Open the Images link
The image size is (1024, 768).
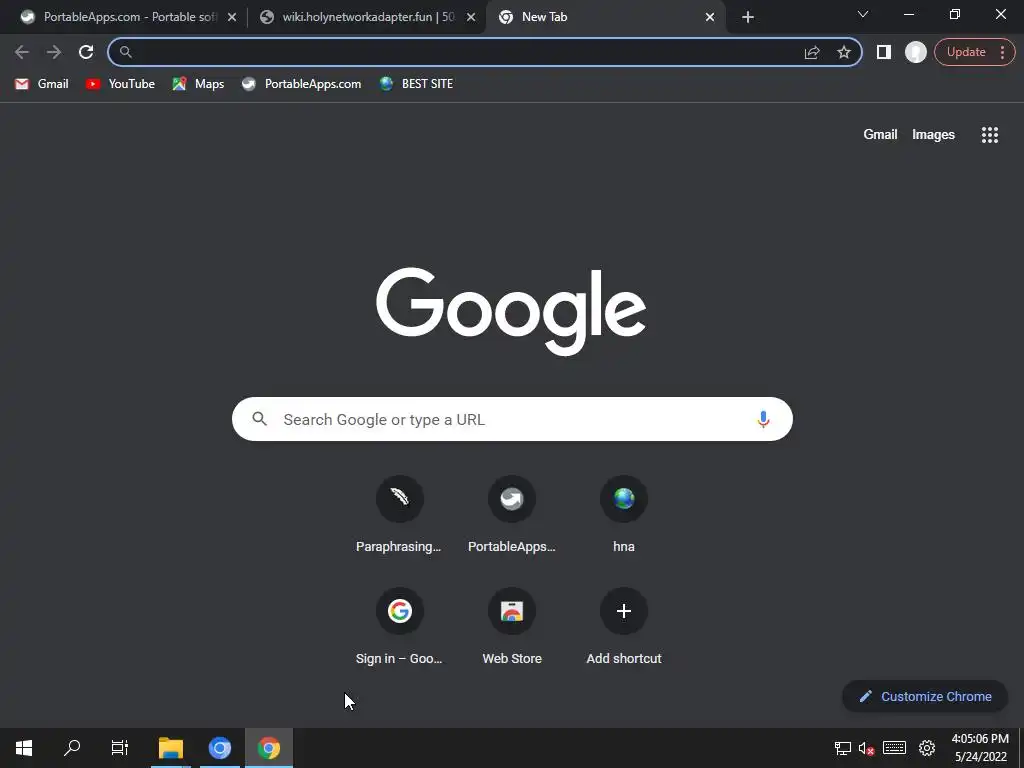coord(933,135)
